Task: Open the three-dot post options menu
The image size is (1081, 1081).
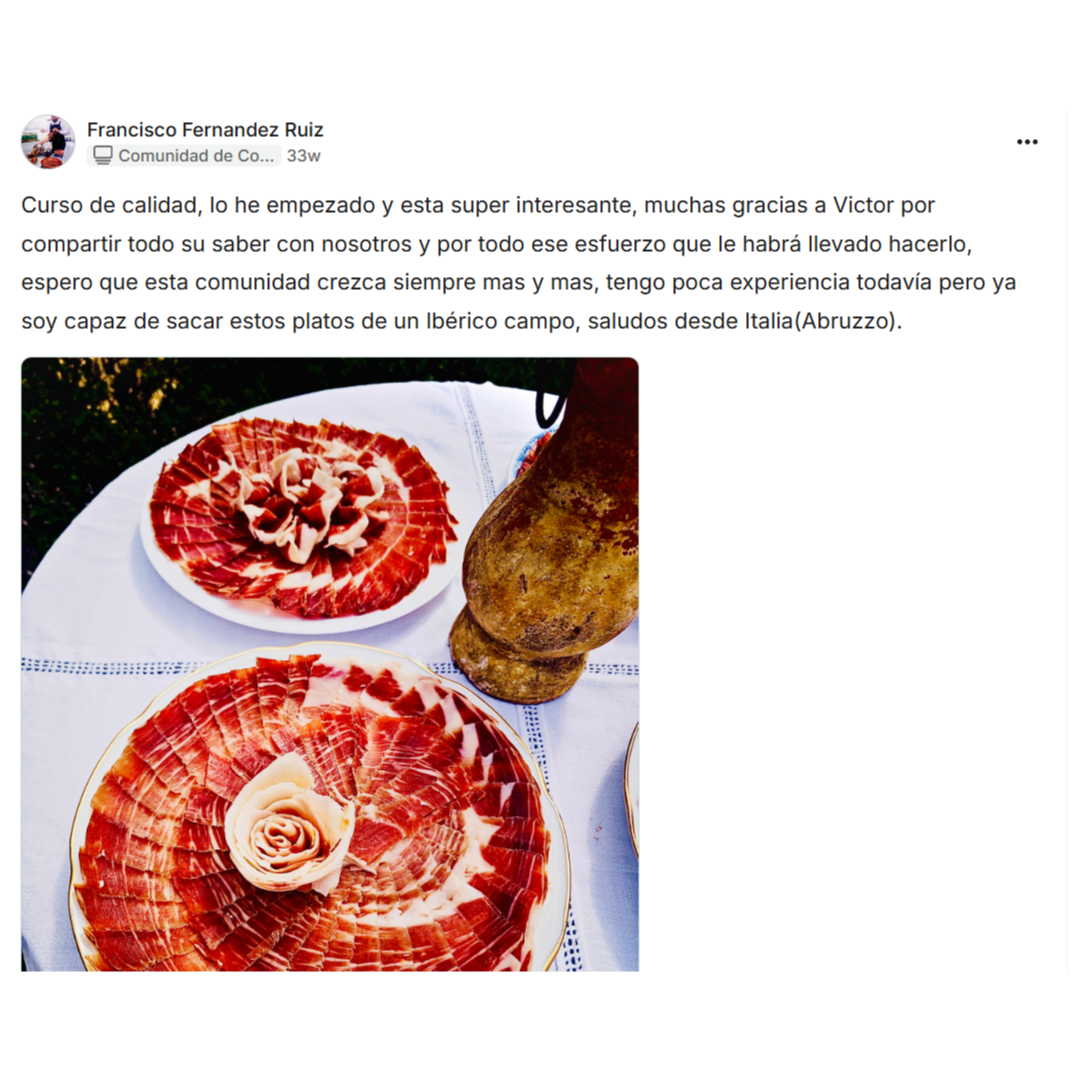Action: 1027,142
